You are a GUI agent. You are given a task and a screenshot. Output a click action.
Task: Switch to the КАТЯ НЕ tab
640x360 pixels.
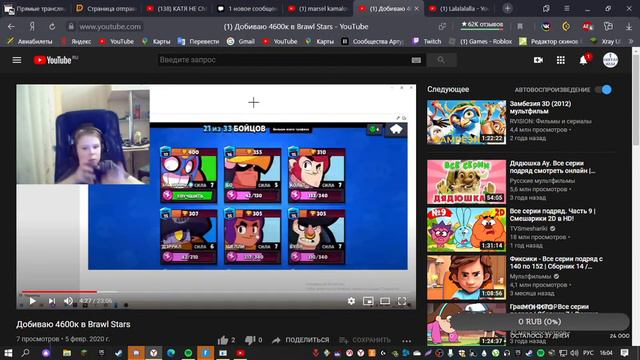[x=176, y=8]
